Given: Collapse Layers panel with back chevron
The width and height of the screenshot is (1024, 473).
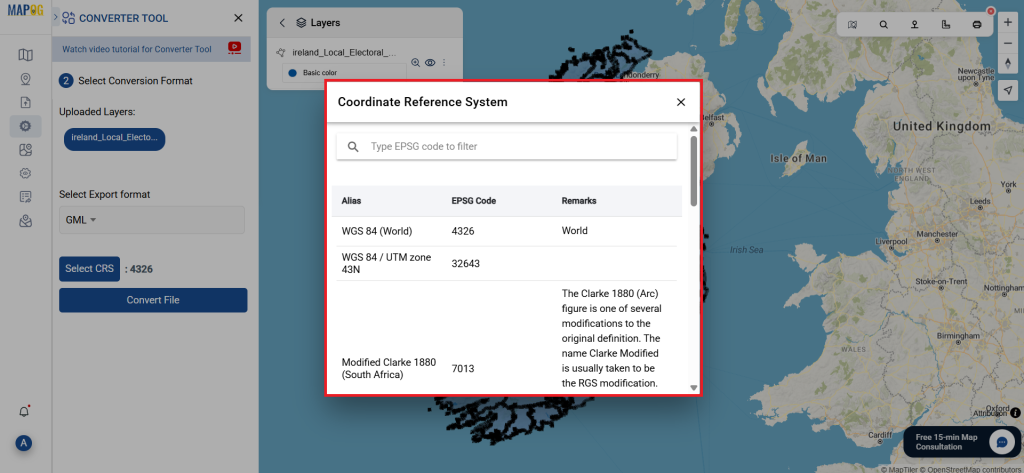Looking at the screenshot, I should click(282, 23).
